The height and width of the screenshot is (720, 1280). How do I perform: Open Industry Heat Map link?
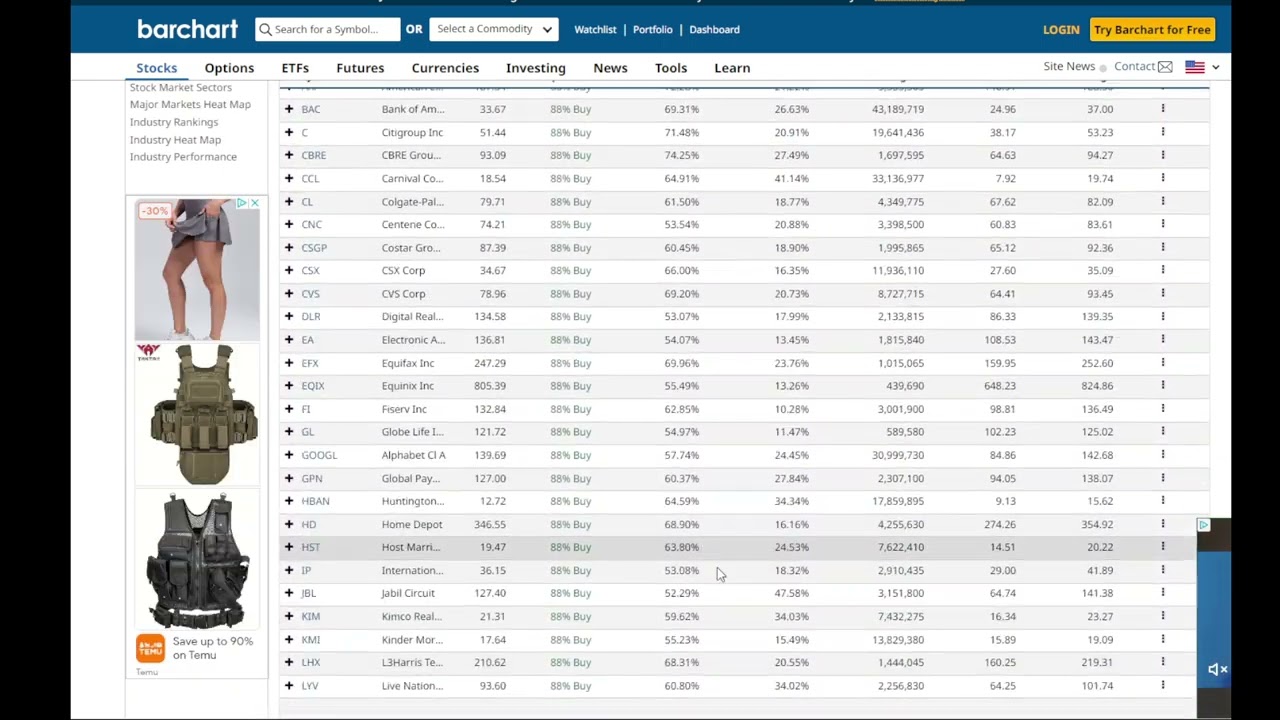click(x=175, y=140)
